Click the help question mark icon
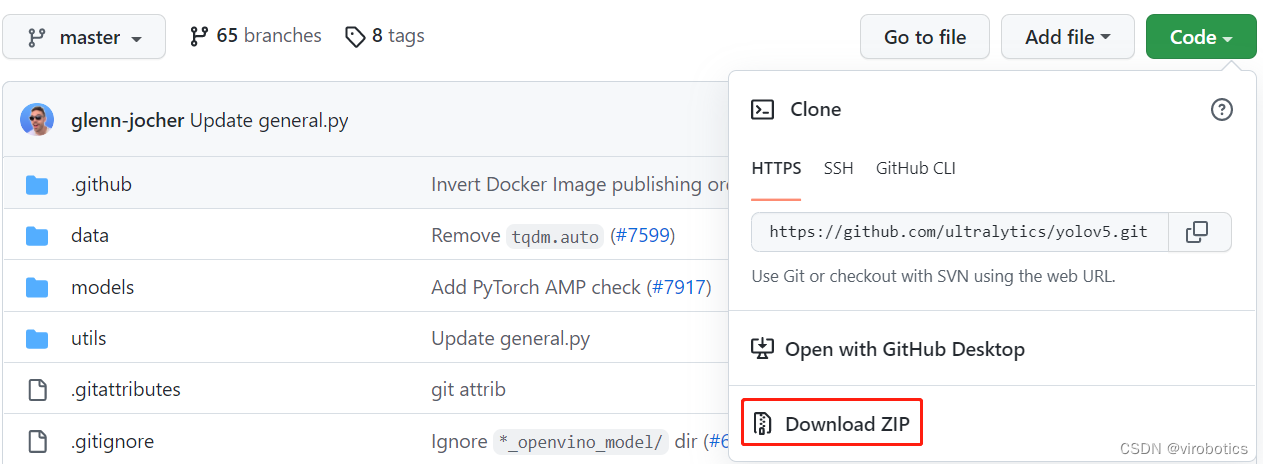 (1221, 110)
